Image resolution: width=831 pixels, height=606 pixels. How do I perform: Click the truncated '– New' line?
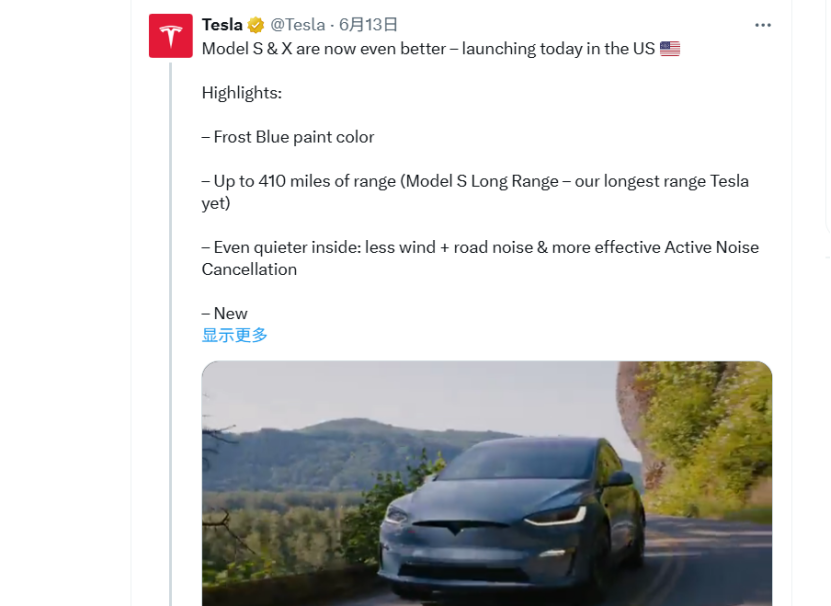[x=225, y=313]
